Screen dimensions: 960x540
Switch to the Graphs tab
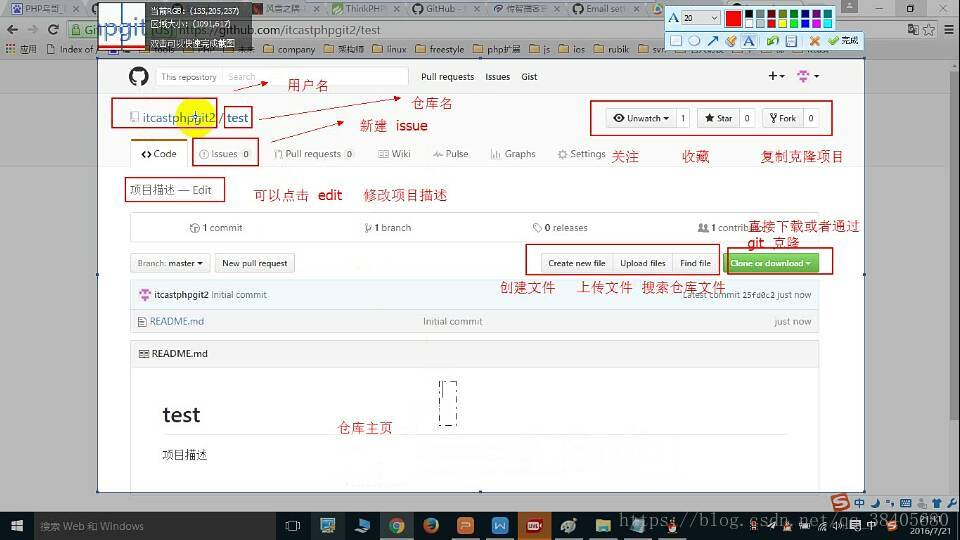click(x=513, y=154)
